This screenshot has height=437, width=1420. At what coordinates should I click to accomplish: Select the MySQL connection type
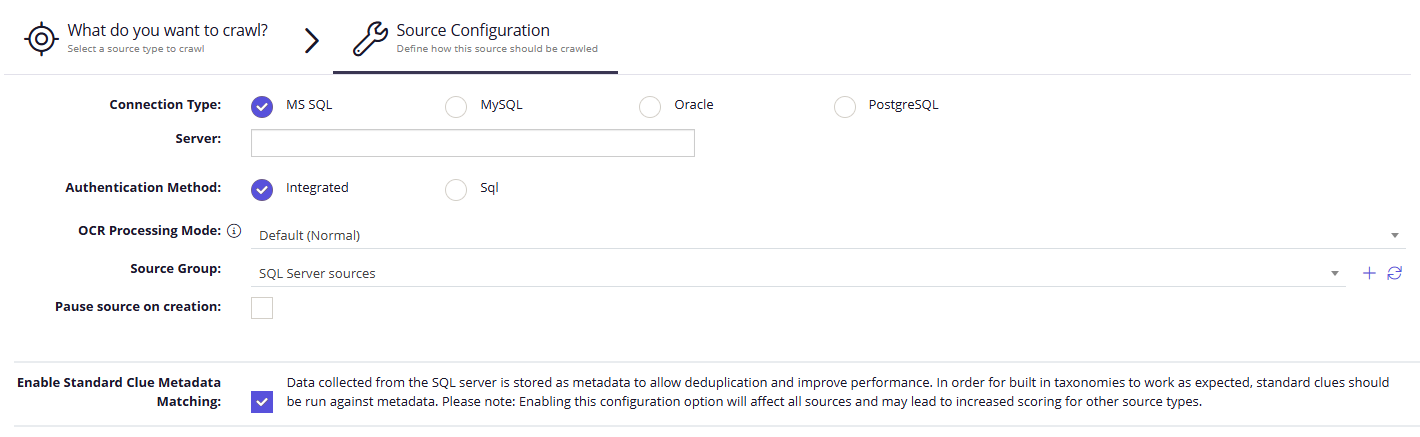pyautogui.click(x=456, y=106)
